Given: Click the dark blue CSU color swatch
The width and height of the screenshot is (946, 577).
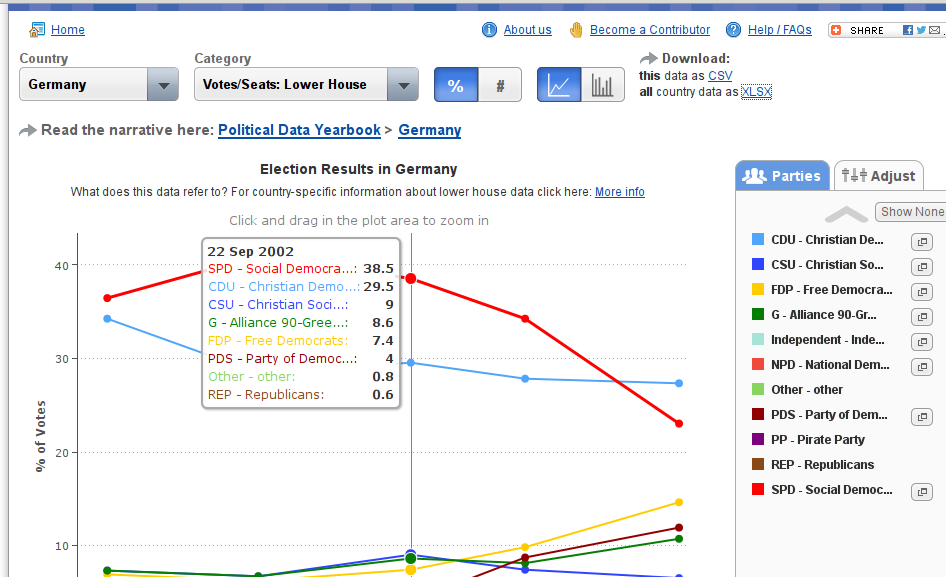Looking at the screenshot, I should point(758,264).
